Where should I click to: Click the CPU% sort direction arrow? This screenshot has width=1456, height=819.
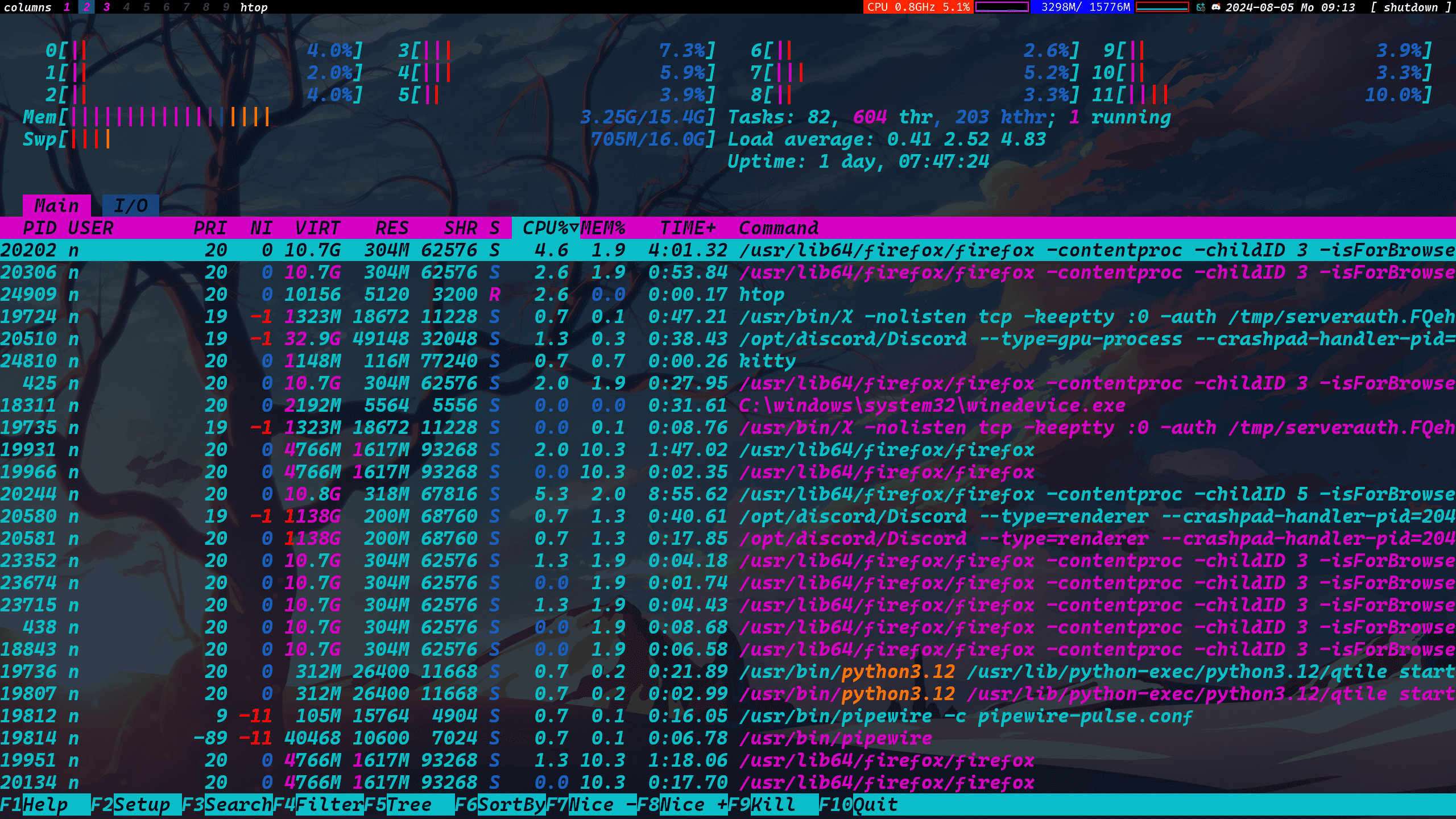coord(574,228)
